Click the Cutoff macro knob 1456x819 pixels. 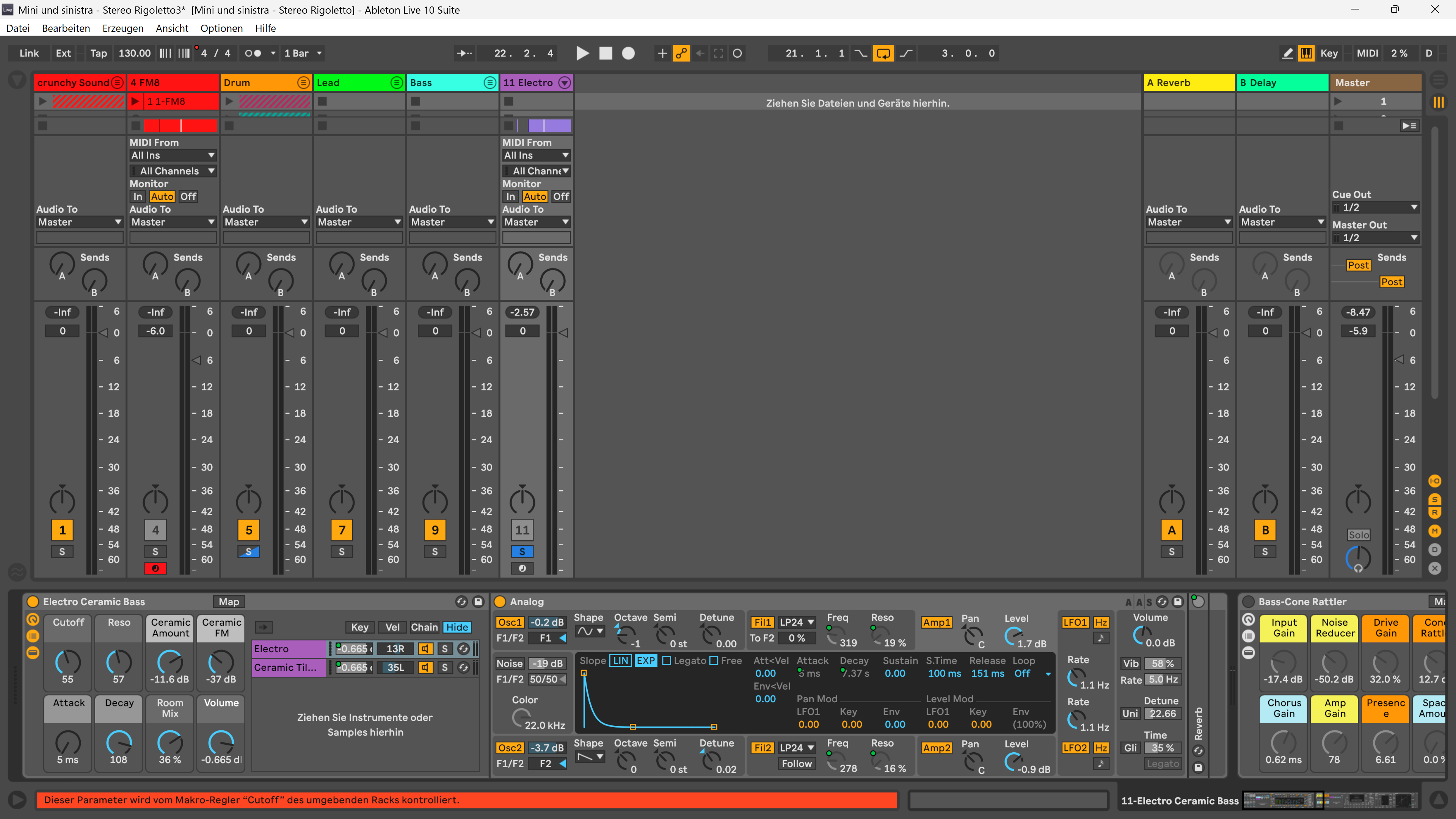coord(68,661)
